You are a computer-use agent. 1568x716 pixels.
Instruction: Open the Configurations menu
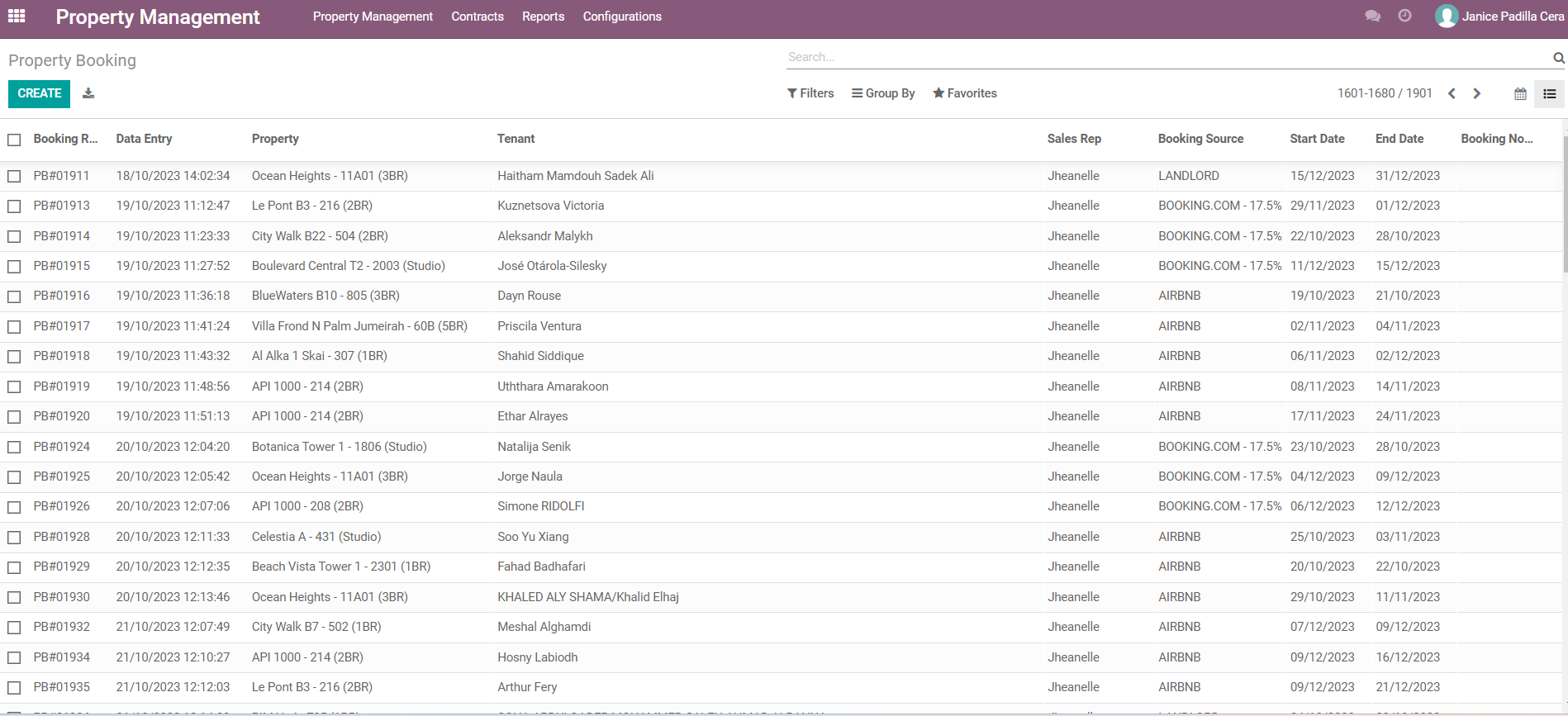[622, 17]
